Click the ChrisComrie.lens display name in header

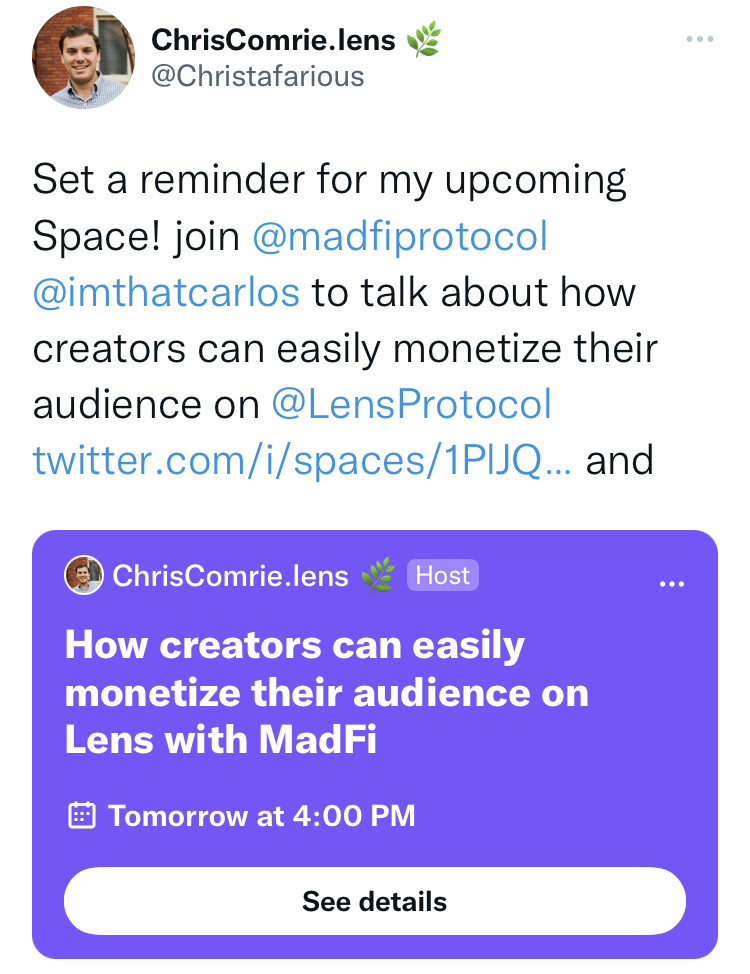coord(273,40)
